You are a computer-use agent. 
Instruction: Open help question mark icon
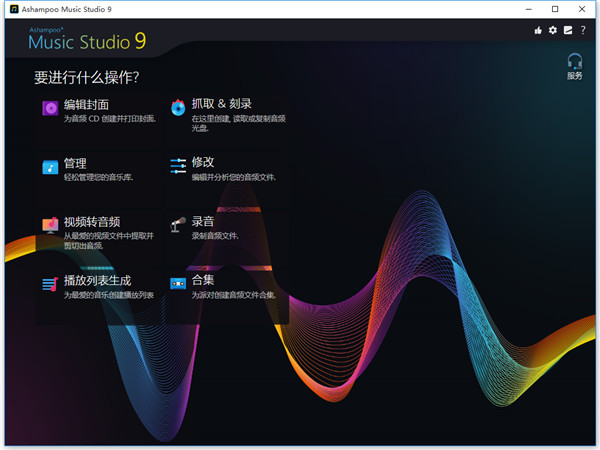pyautogui.click(x=583, y=30)
